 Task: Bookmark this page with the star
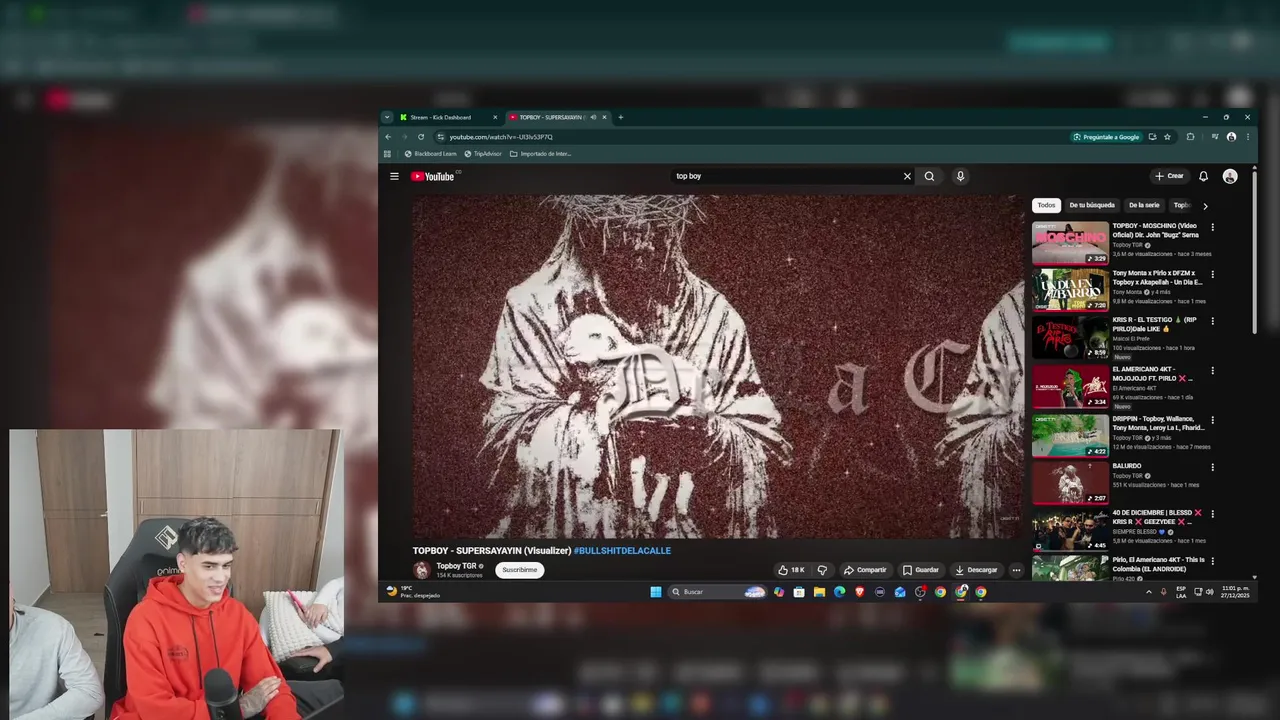[x=1167, y=137]
